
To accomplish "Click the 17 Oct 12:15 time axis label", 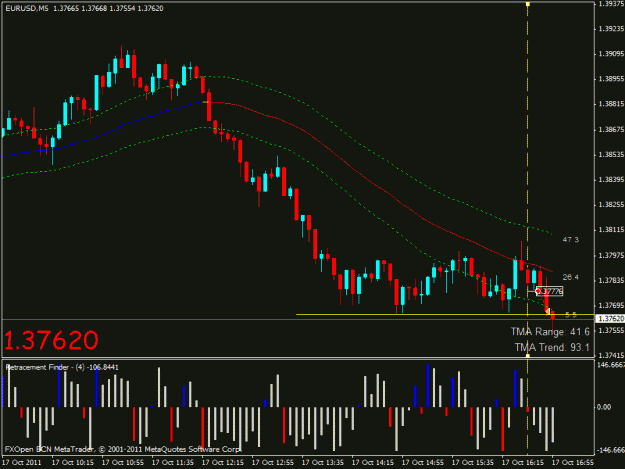I will coord(222,463).
